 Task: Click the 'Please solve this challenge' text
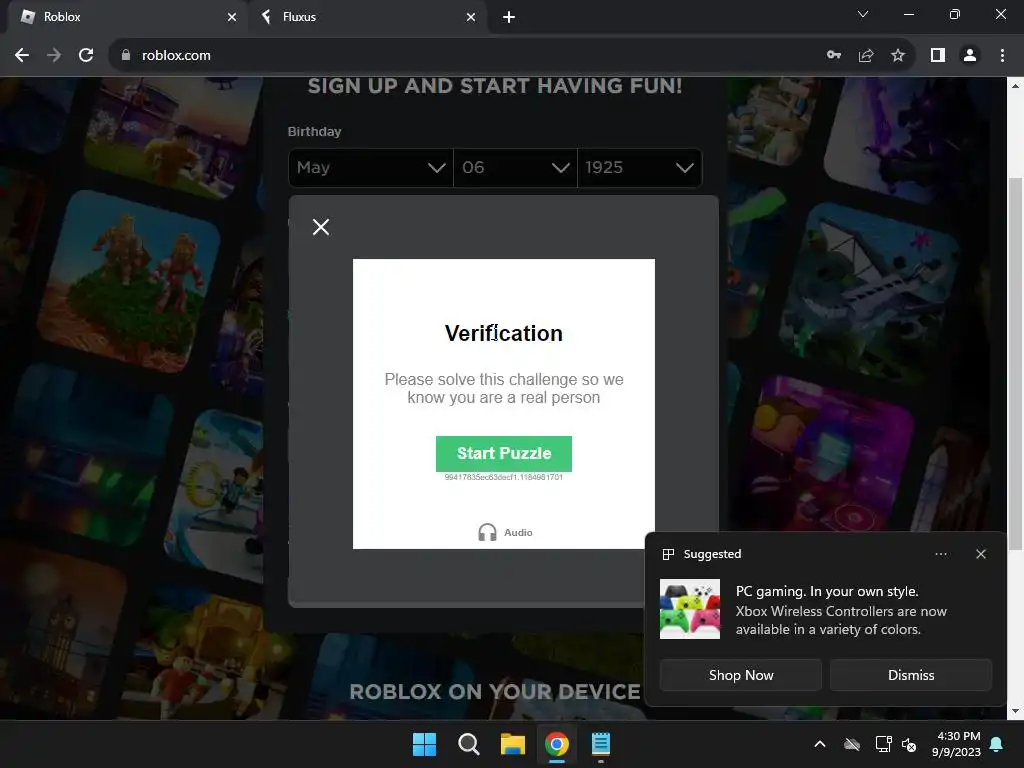click(x=504, y=388)
